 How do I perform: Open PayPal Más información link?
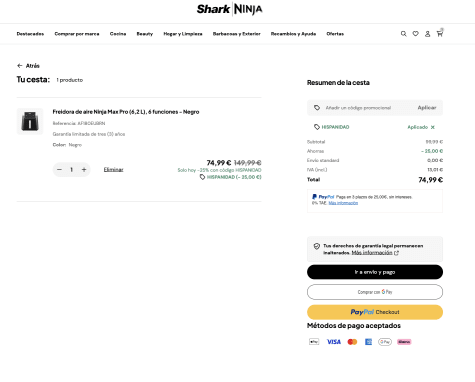tap(343, 203)
